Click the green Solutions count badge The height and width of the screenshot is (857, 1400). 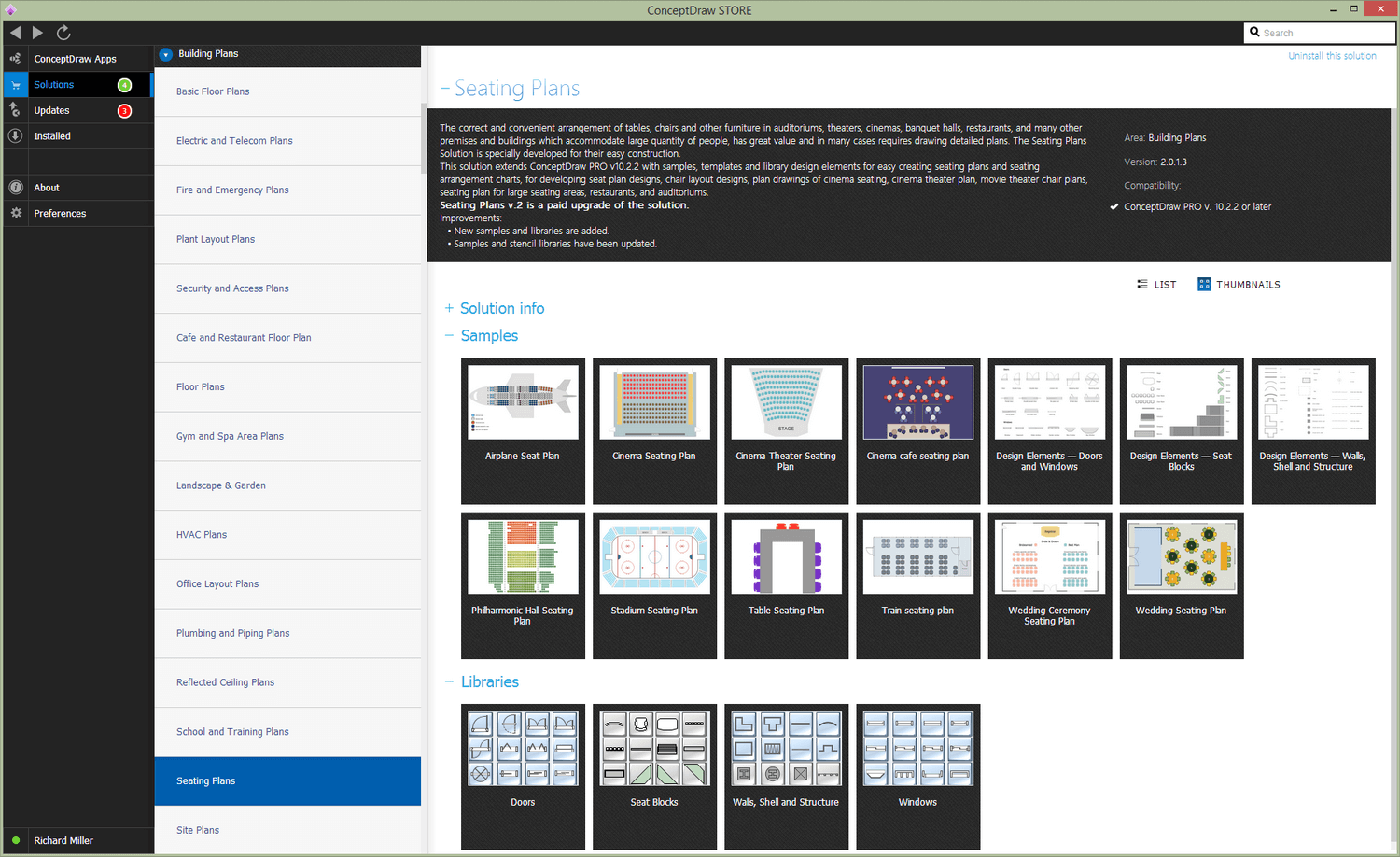pos(124,85)
